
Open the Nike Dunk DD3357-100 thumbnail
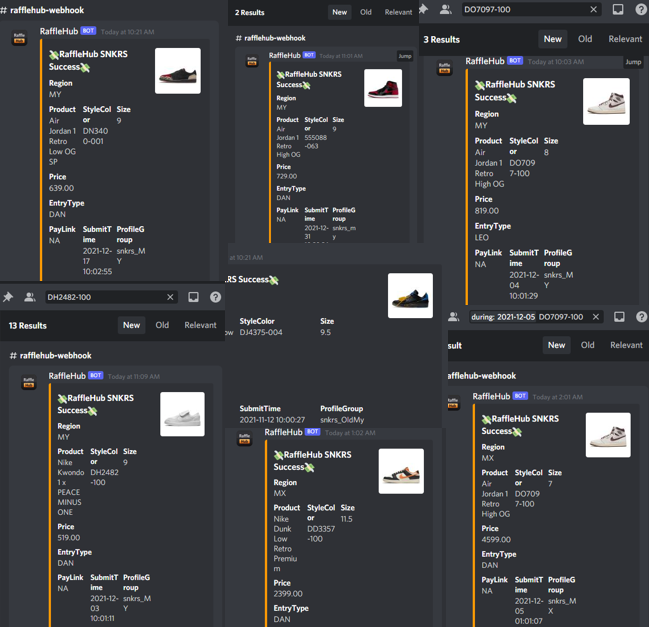pos(401,471)
